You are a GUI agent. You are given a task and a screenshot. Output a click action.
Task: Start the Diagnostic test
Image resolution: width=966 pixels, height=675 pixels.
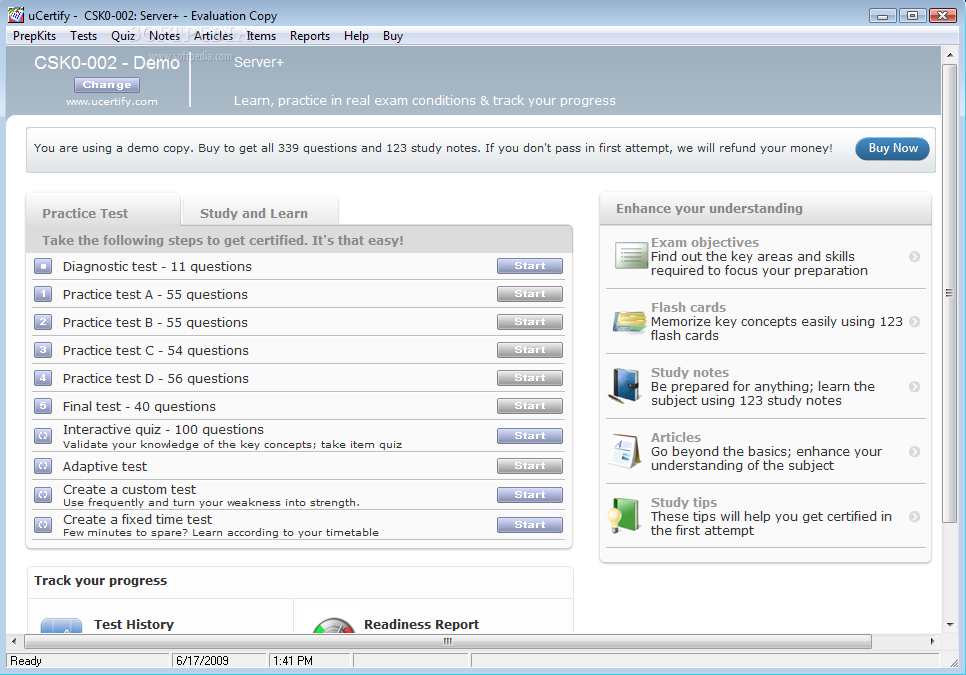coord(530,266)
